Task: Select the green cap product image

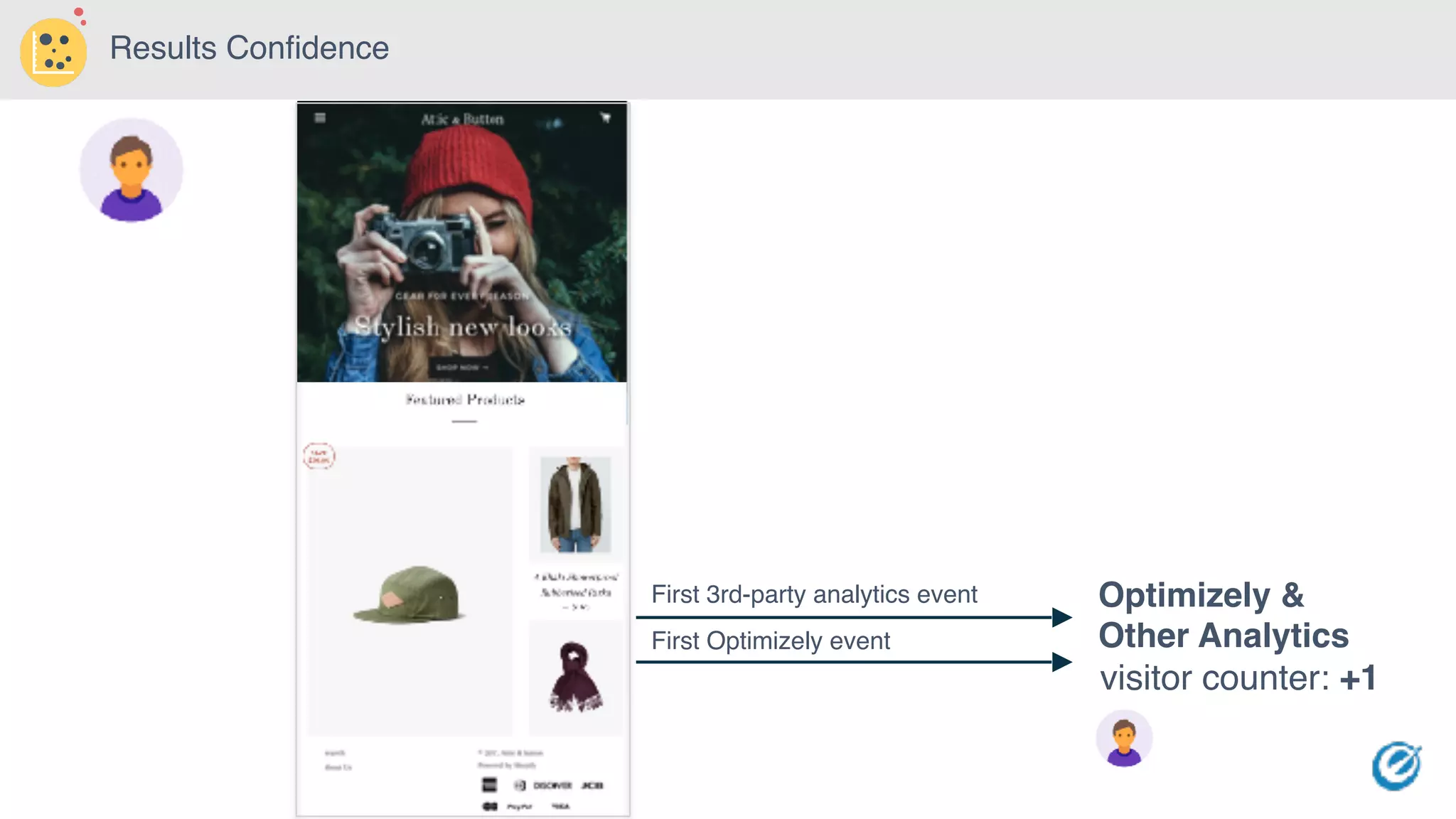Action: click(x=410, y=591)
